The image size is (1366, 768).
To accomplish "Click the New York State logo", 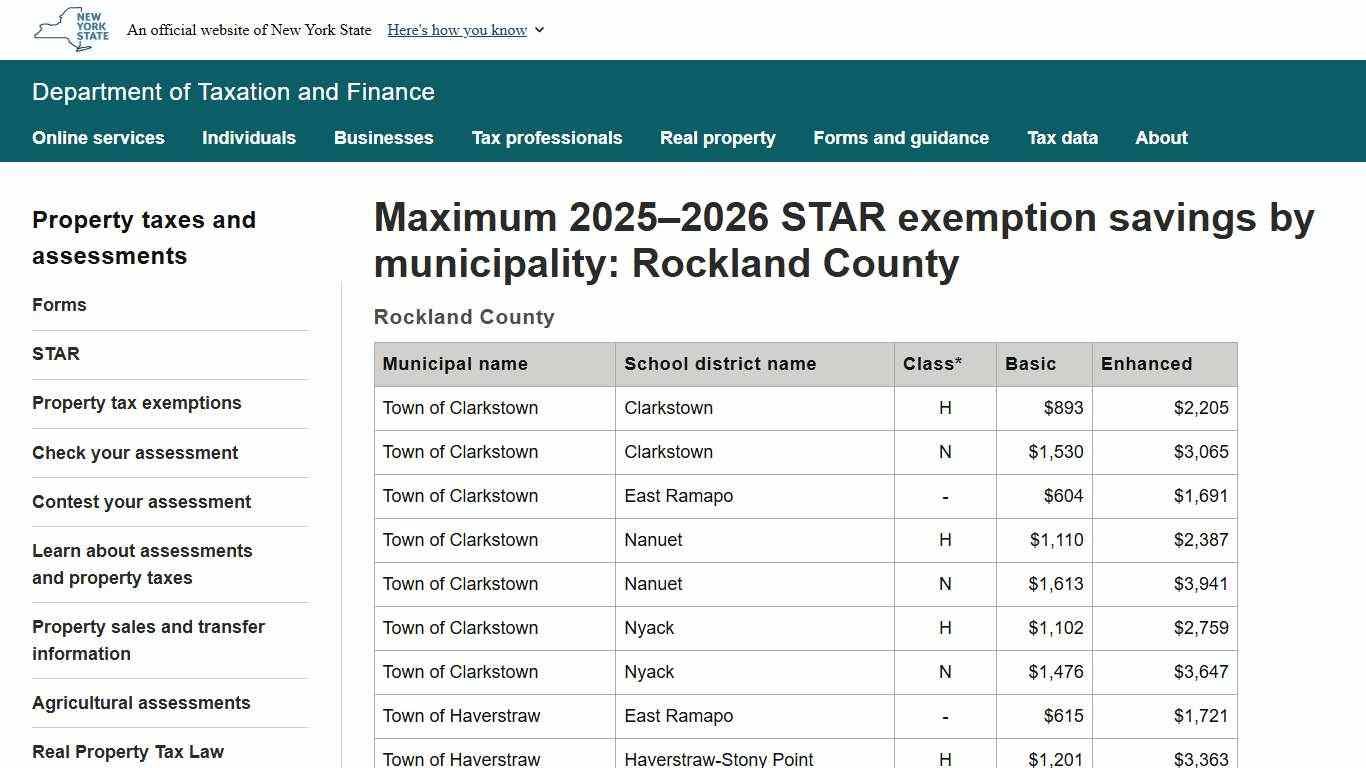I will coord(69,30).
